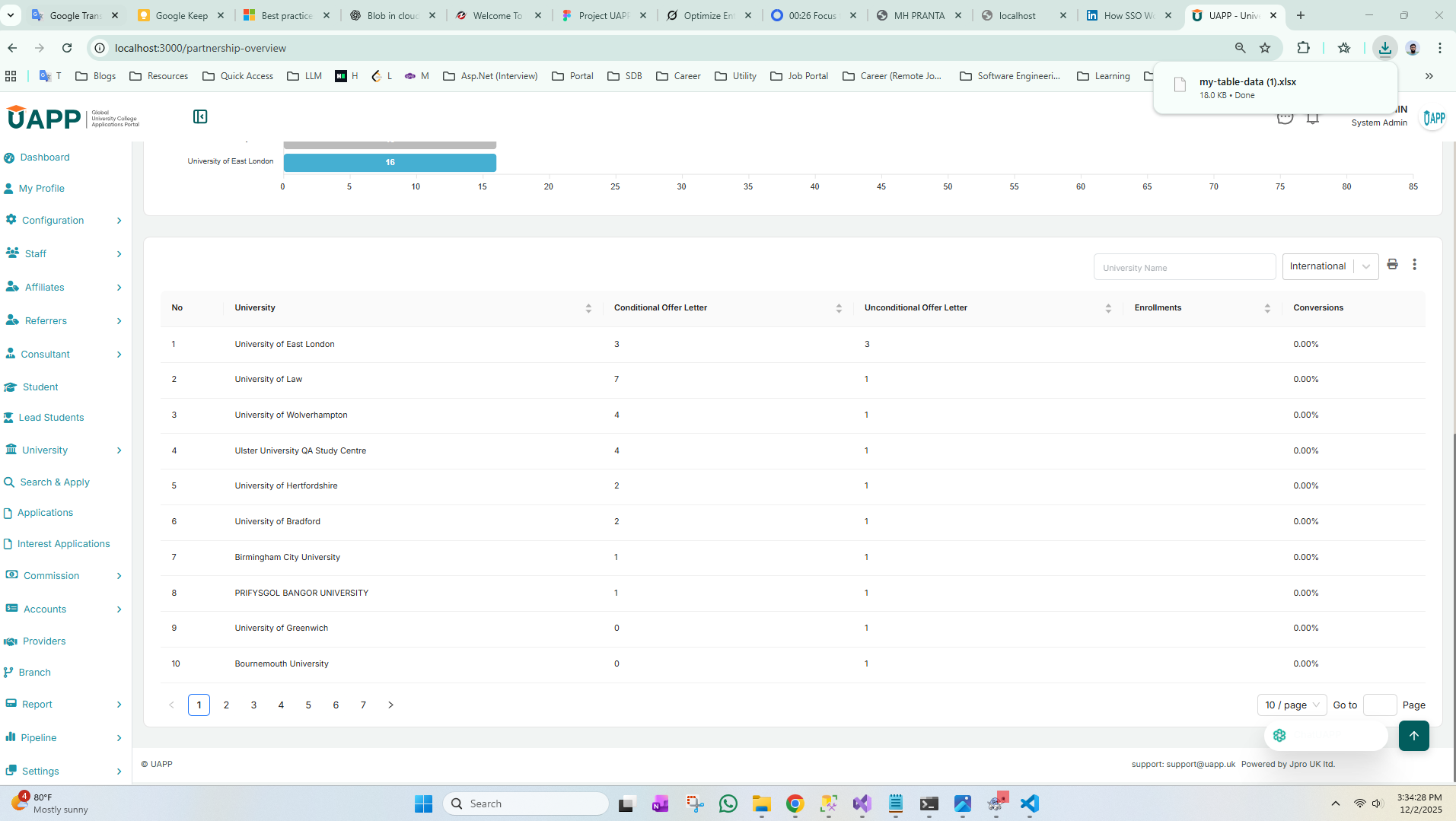This screenshot has width=1456, height=821.
Task: Sort by Enrollments column
Action: tap(1267, 308)
